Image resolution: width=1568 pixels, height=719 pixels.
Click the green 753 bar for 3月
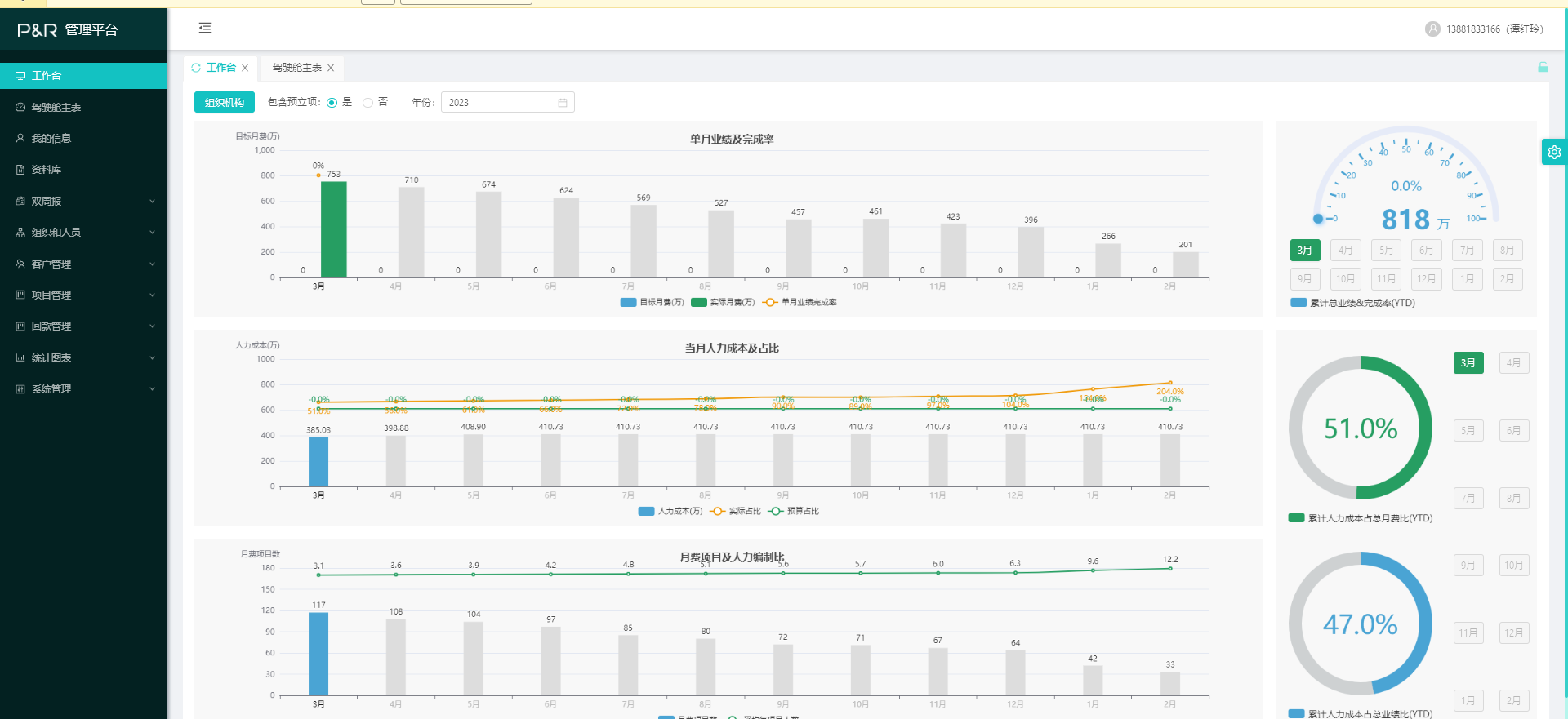pos(334,229)
